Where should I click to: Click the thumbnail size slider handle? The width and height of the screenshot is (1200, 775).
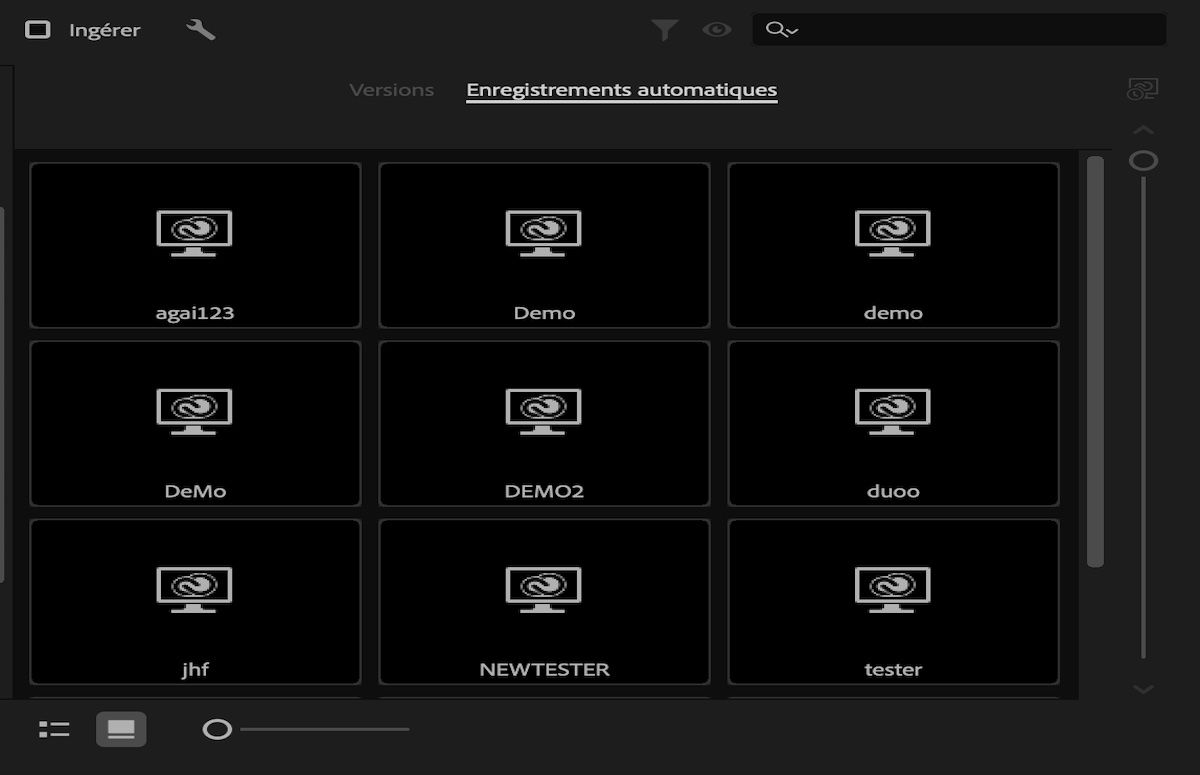(217, 729)
